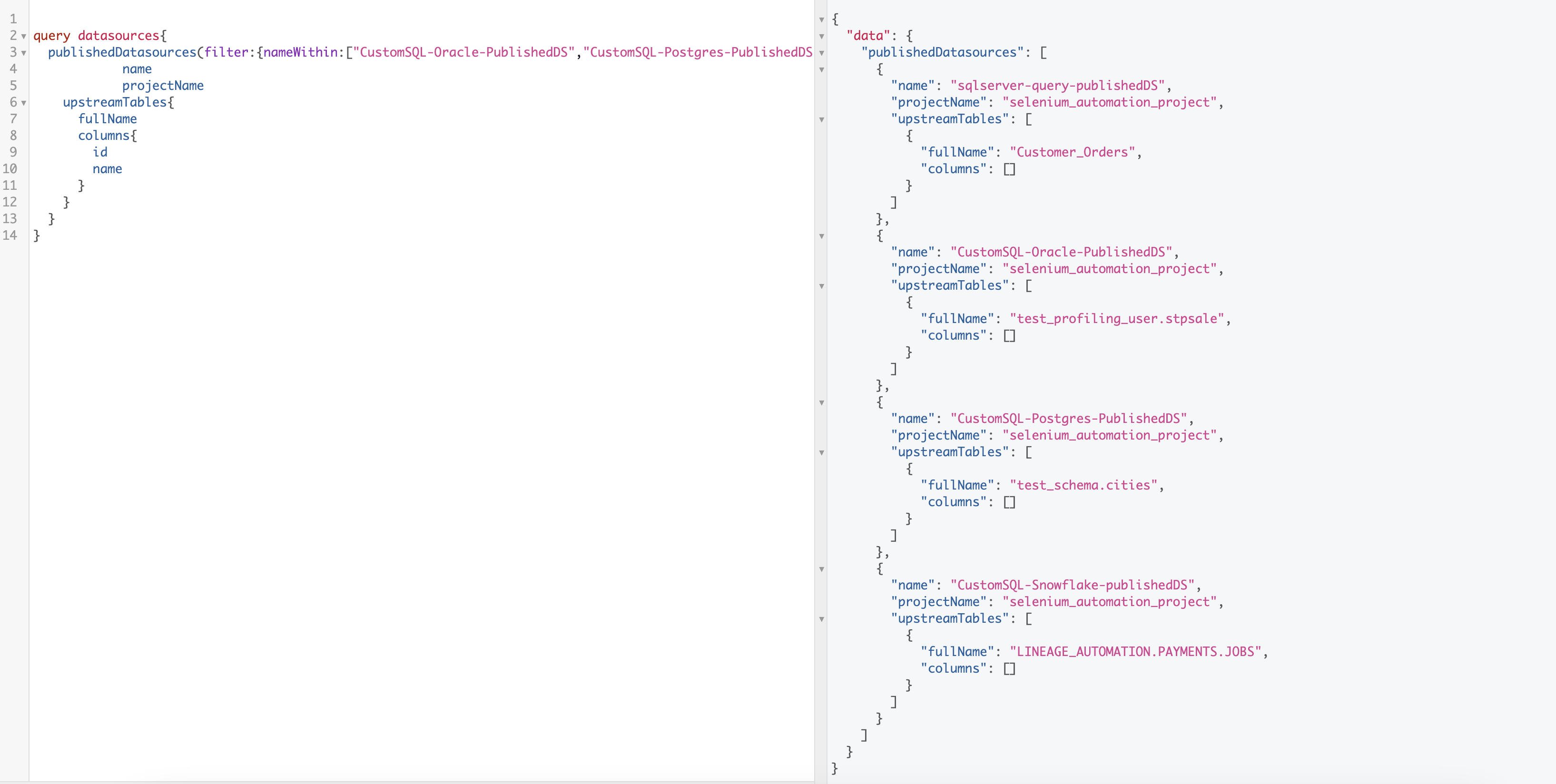1556x784 pixels.
Task: Fold upstreamTables array containing test_schema.cities
Action: point(821,452)
